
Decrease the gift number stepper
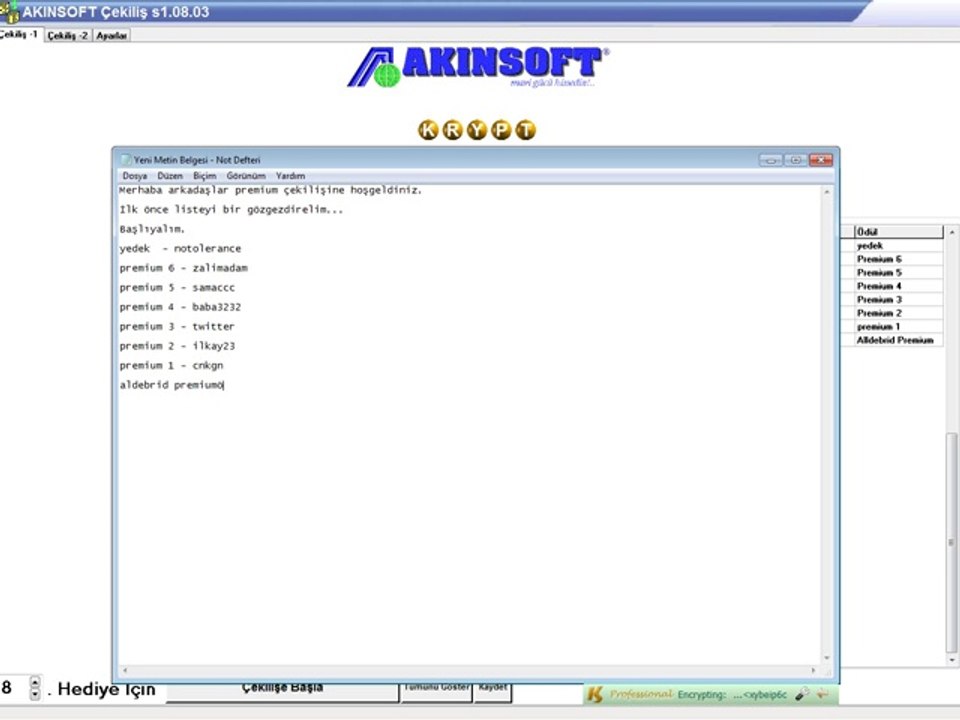tap(35, 694)
